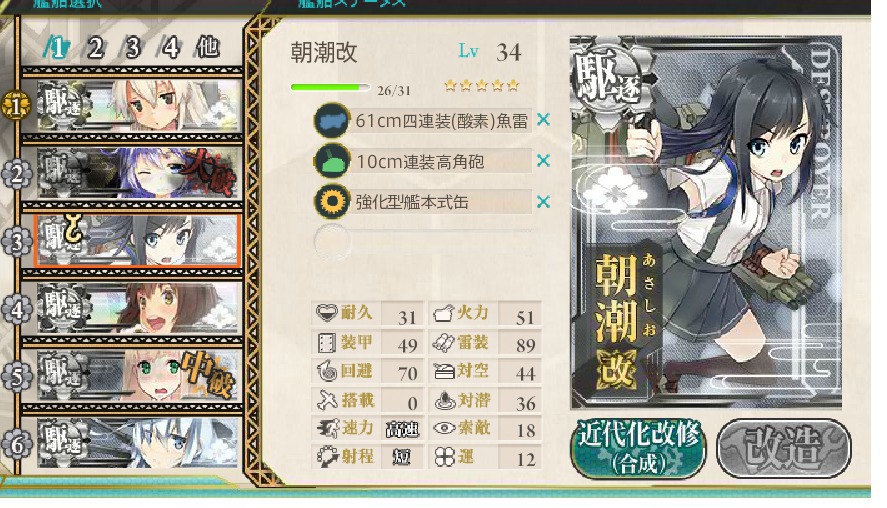This screenshot has height=508, width=887.
Task: Select the silver-haired destroyer in slot 6
Action: pyautogui.click(x=139, y=443)
